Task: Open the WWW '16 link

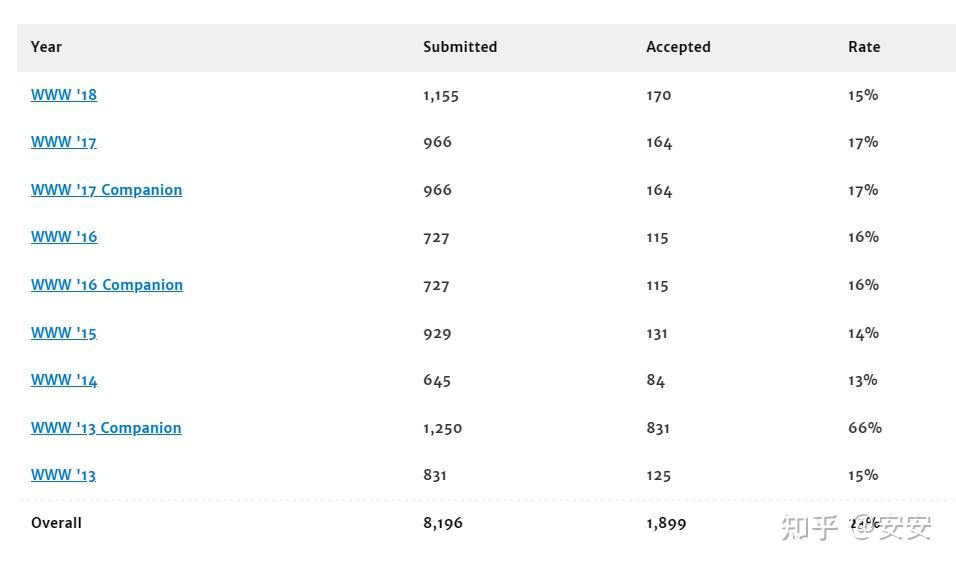Action: (64, 237)
